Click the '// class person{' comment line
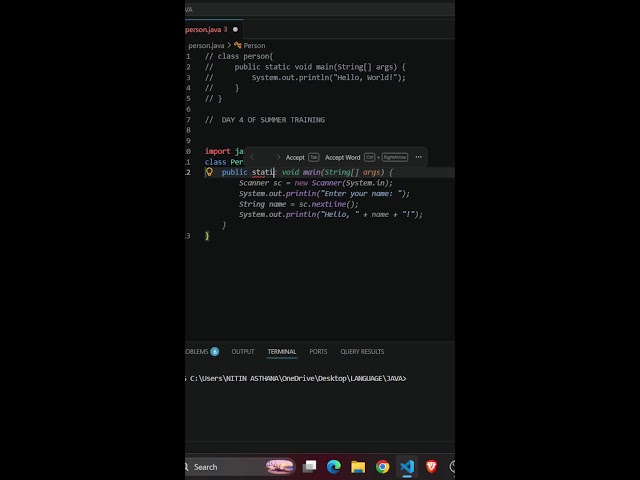 (239, 56)
